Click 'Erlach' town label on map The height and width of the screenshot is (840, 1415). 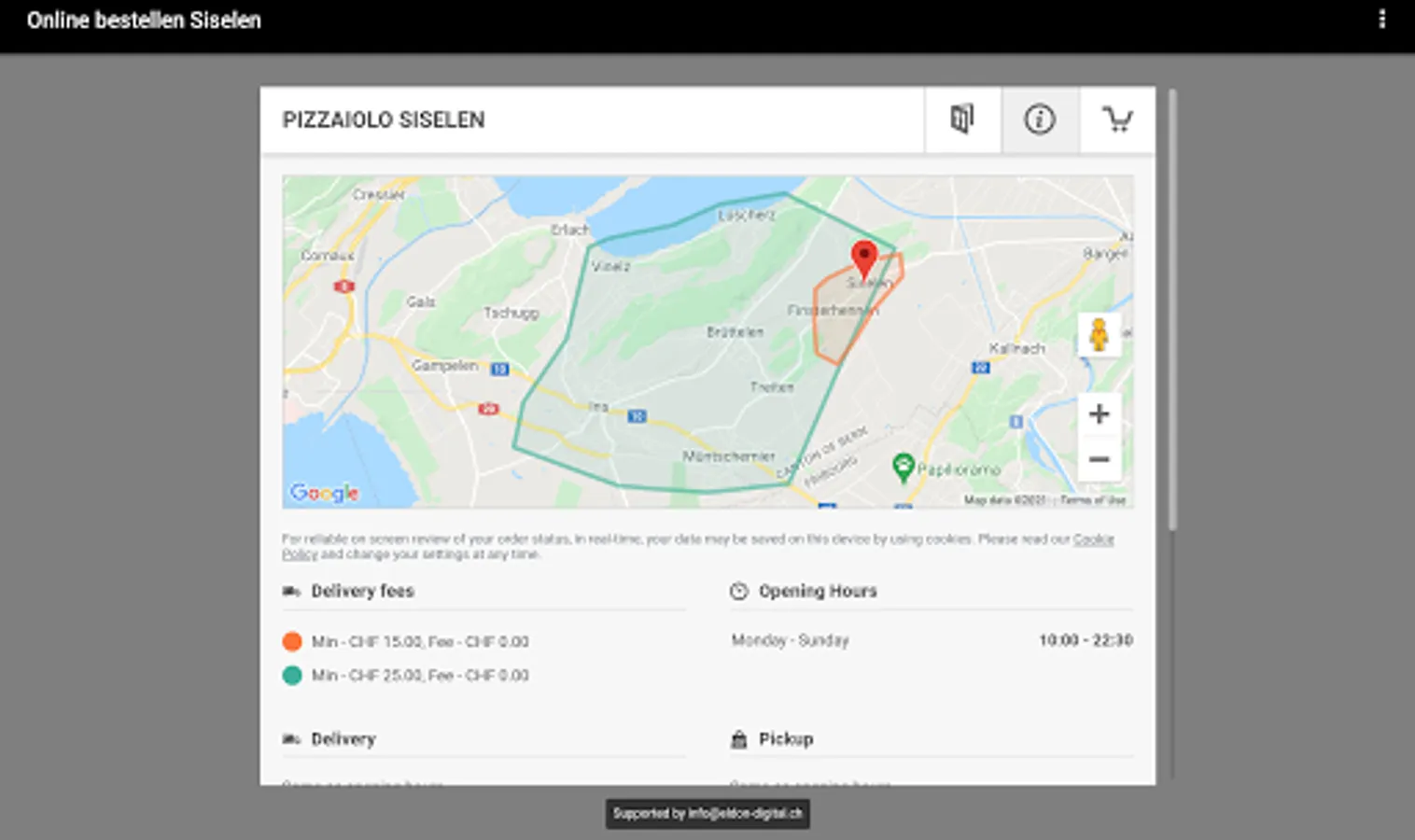click(x=569, y=229)
